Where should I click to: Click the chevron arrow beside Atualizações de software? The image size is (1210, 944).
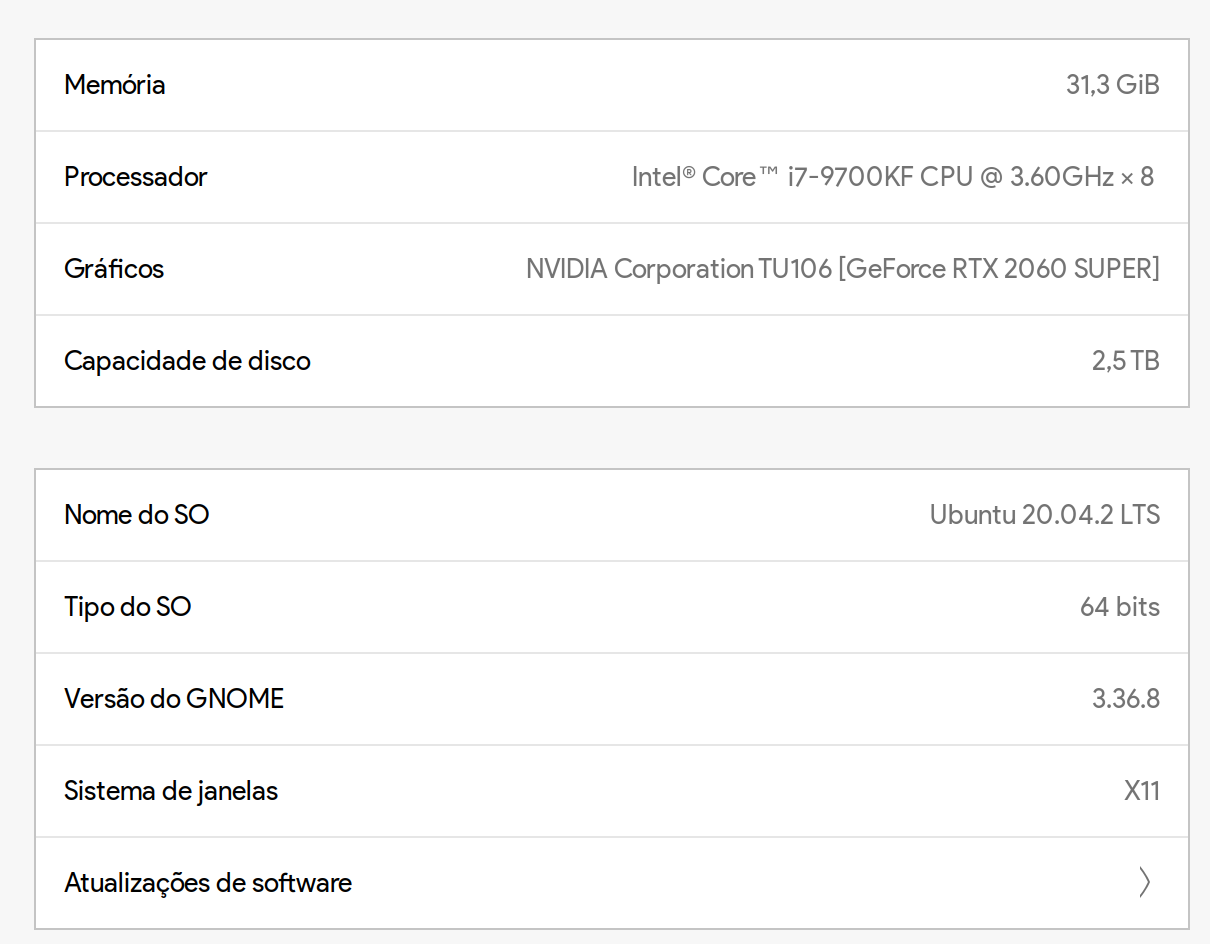tap(1144, 882)
